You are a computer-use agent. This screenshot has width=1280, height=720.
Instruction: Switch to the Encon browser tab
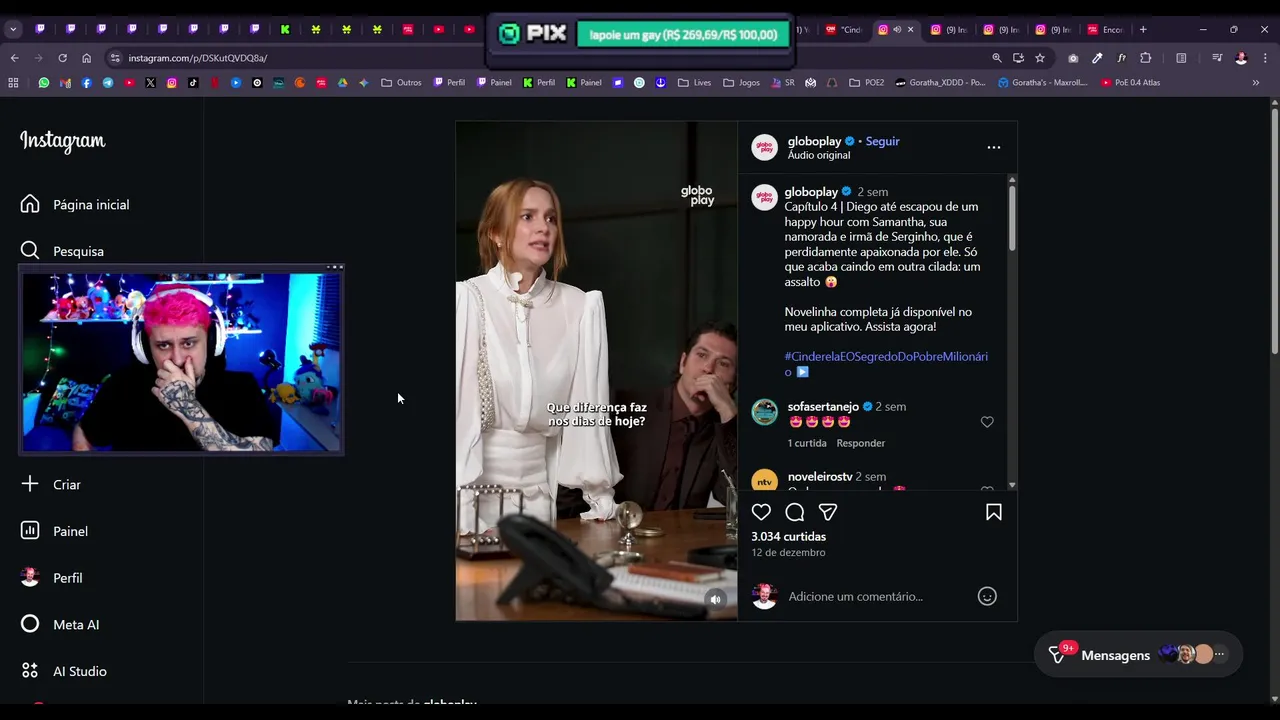click(x=1106, y=30)
